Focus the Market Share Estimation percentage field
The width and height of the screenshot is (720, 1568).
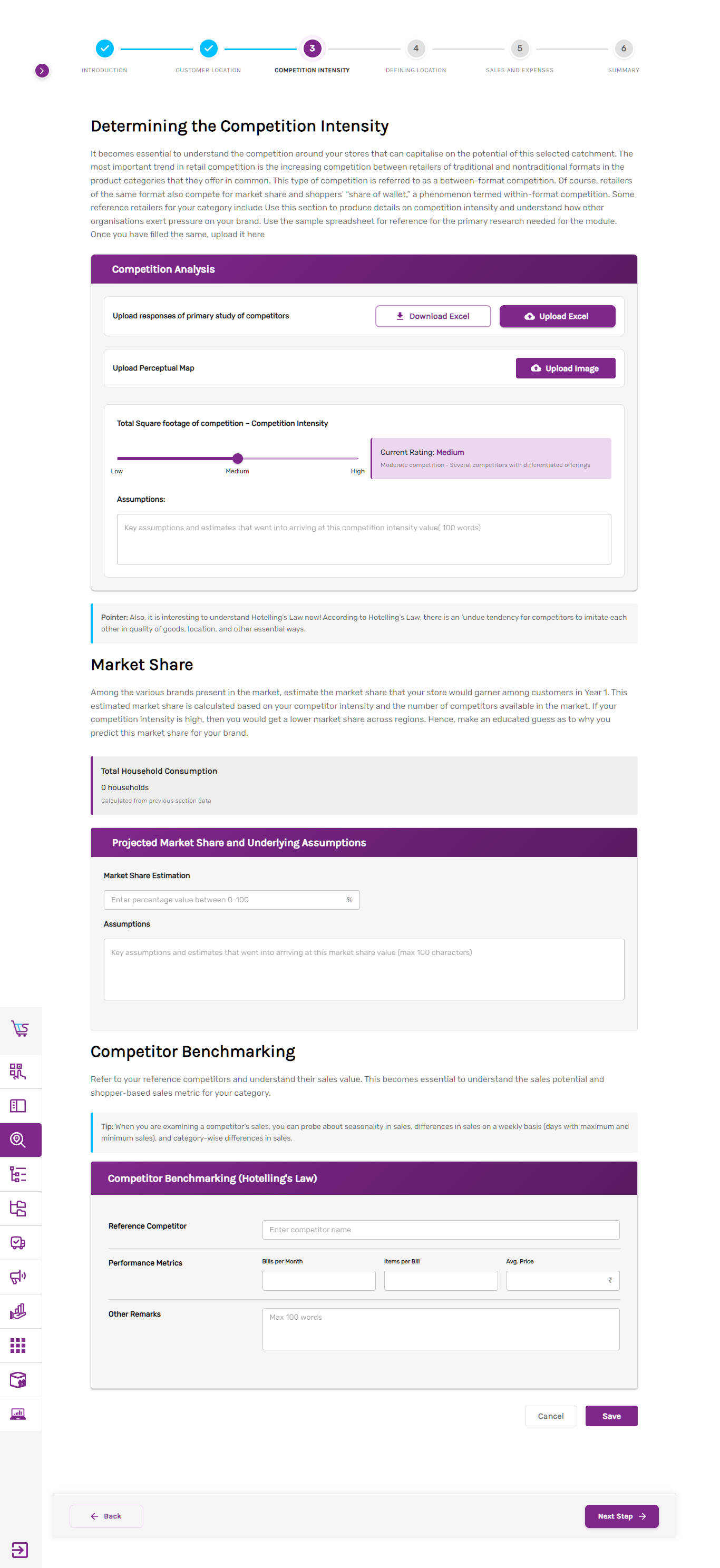[x=225, y=900]
